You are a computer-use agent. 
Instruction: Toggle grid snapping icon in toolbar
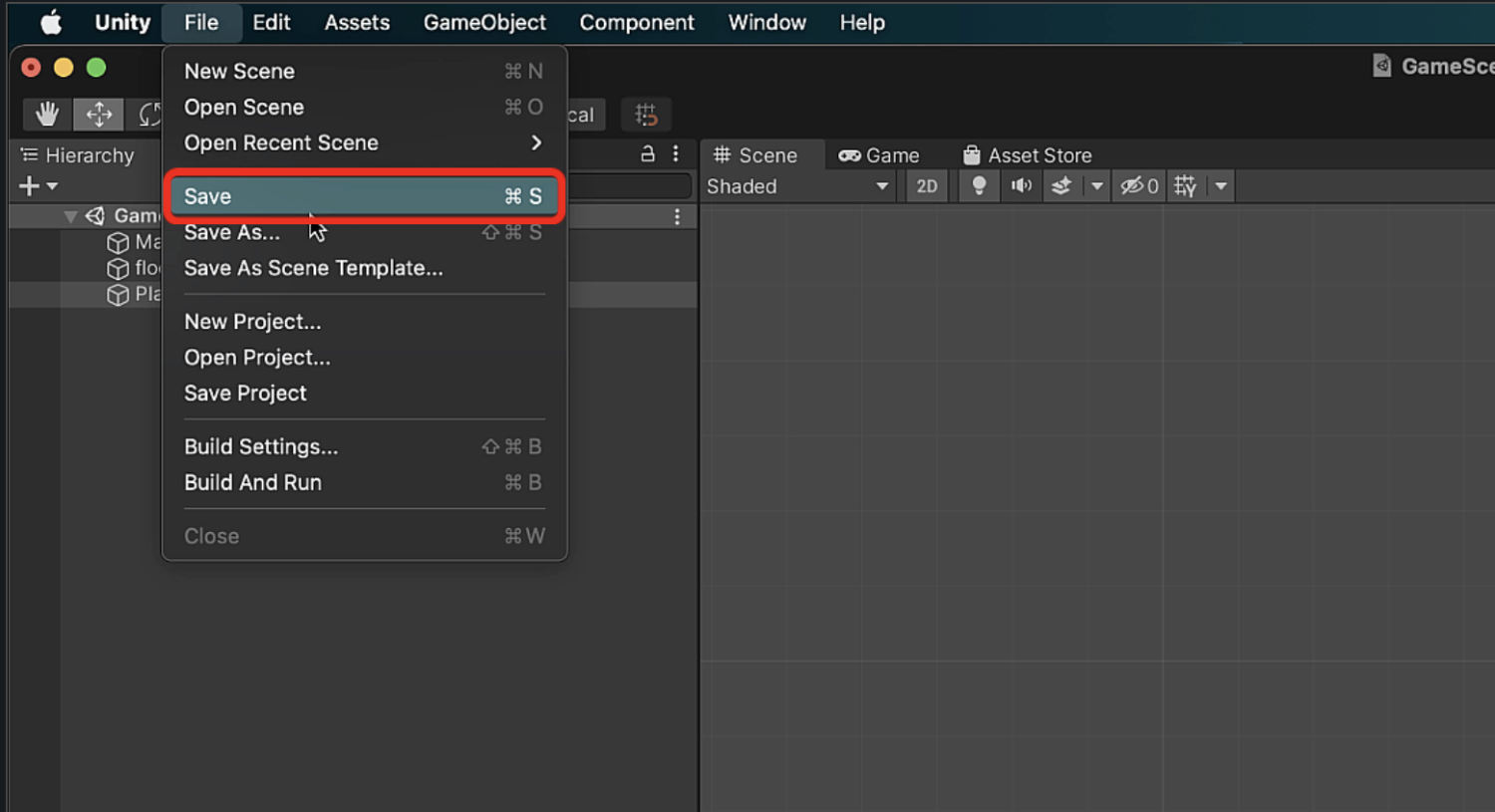(646, 115)
